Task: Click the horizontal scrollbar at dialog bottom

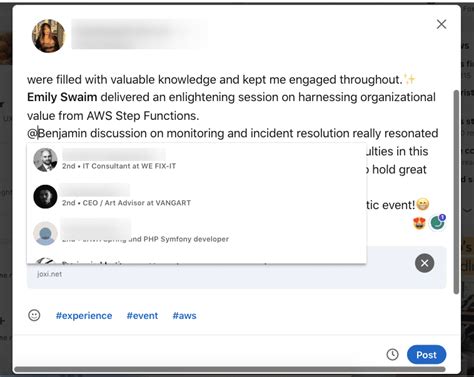Action: pyautogui.click(x=230, y=369)
